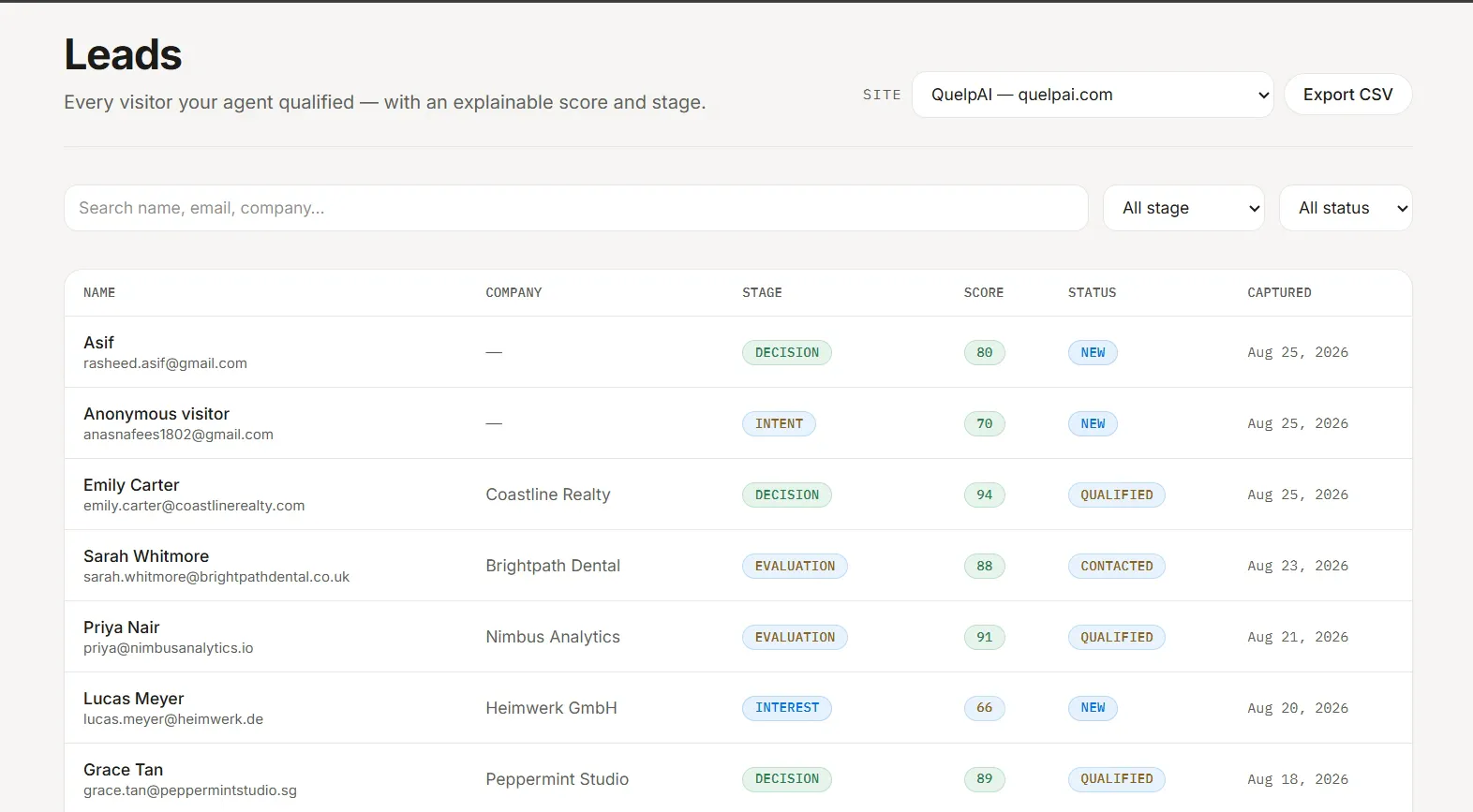Click the score 80 badge
1473x812 pixels.
(985, 352)
